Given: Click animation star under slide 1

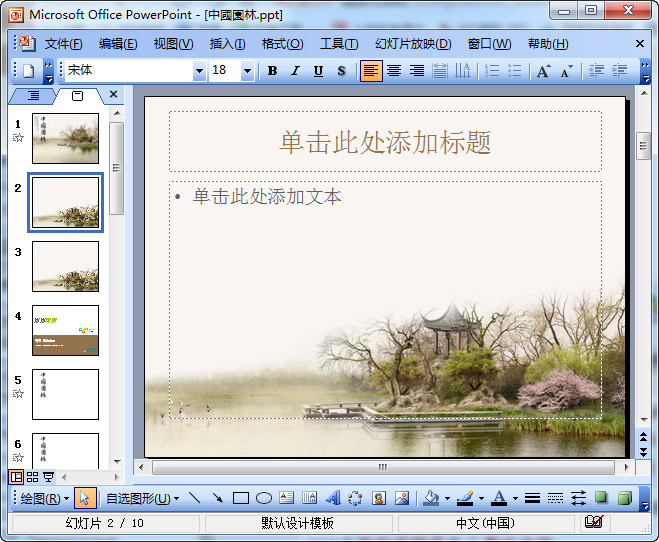Looking at the screenshot, I should [18, 137].
